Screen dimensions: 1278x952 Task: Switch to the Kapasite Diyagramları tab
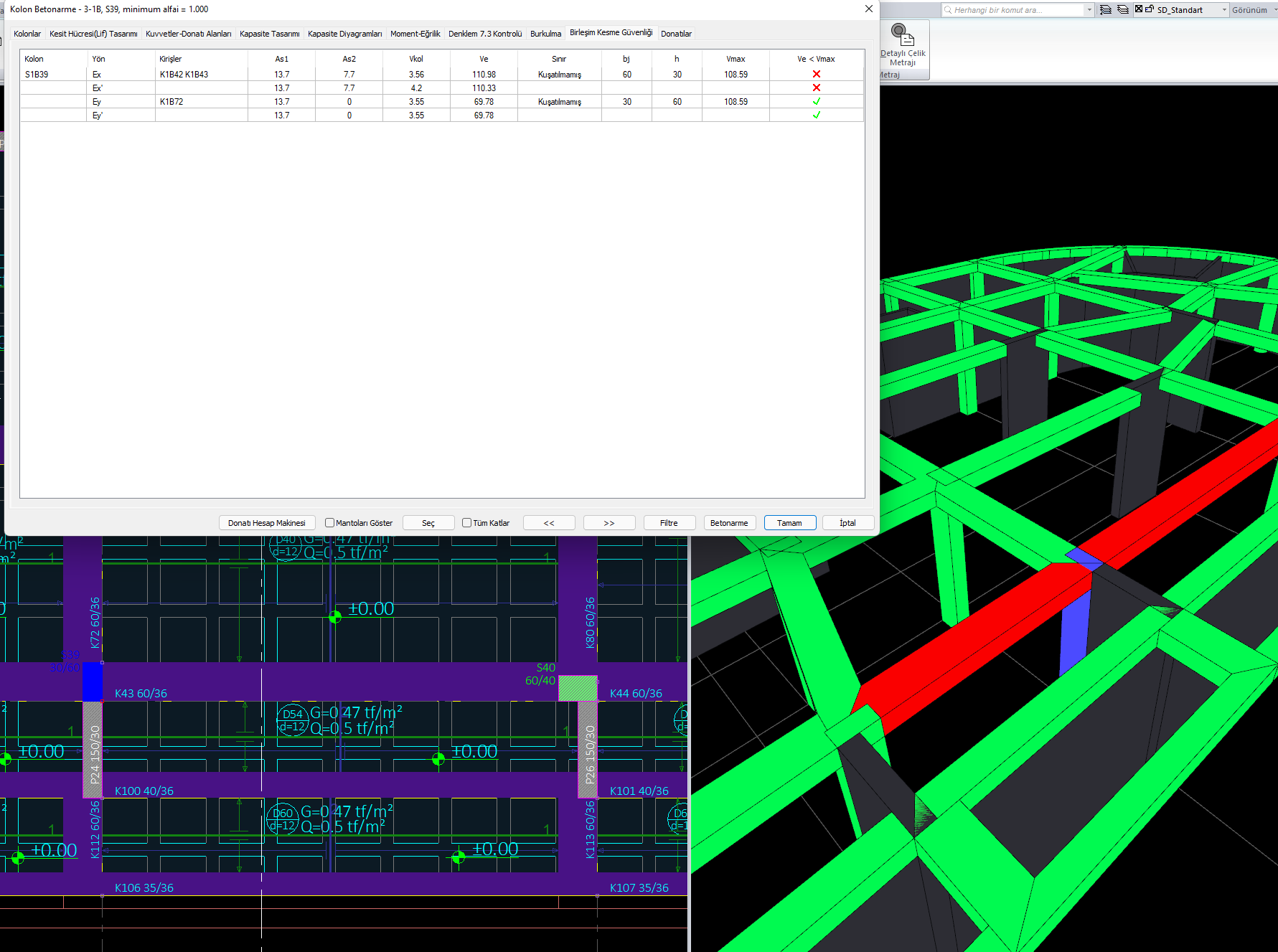pos(344,34)
